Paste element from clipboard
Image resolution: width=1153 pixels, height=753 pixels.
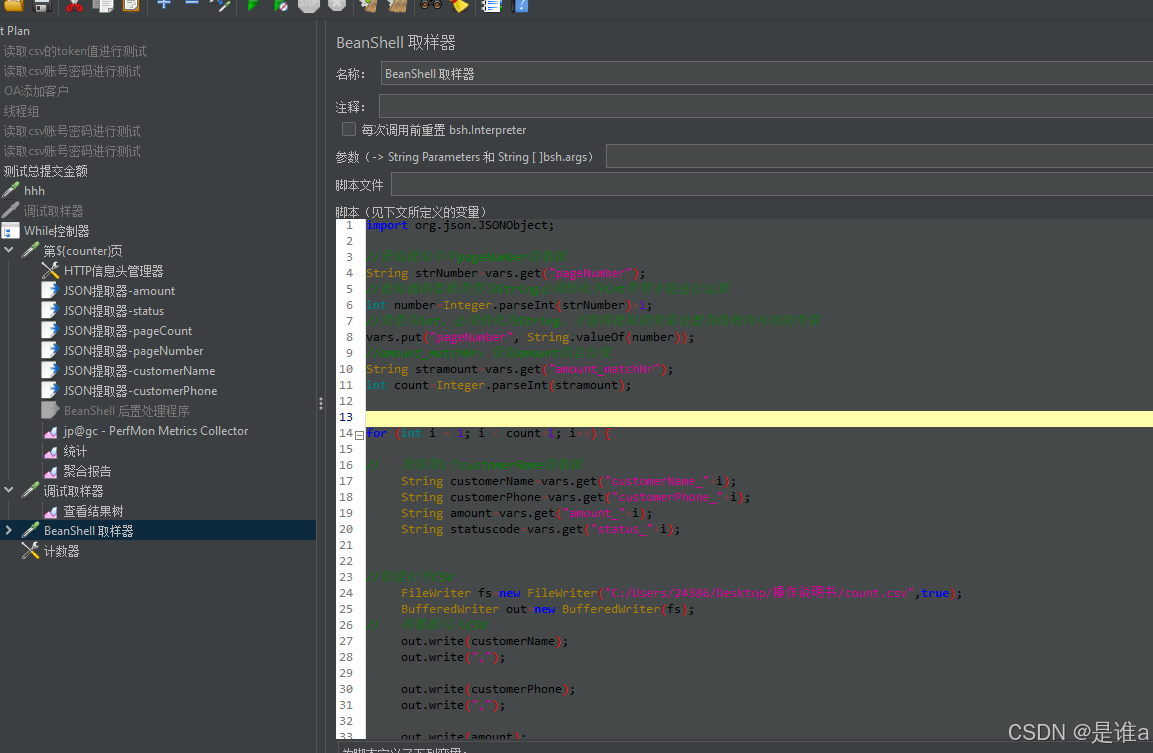pos(132,7)
